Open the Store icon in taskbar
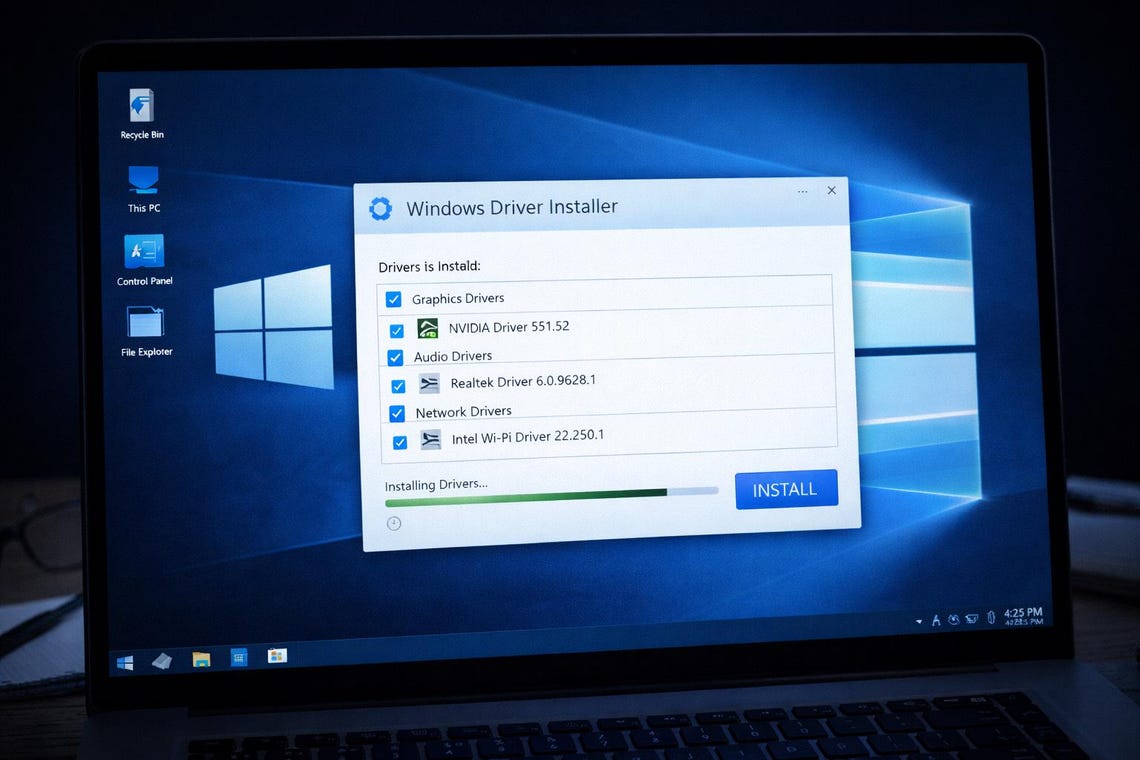 277,656
